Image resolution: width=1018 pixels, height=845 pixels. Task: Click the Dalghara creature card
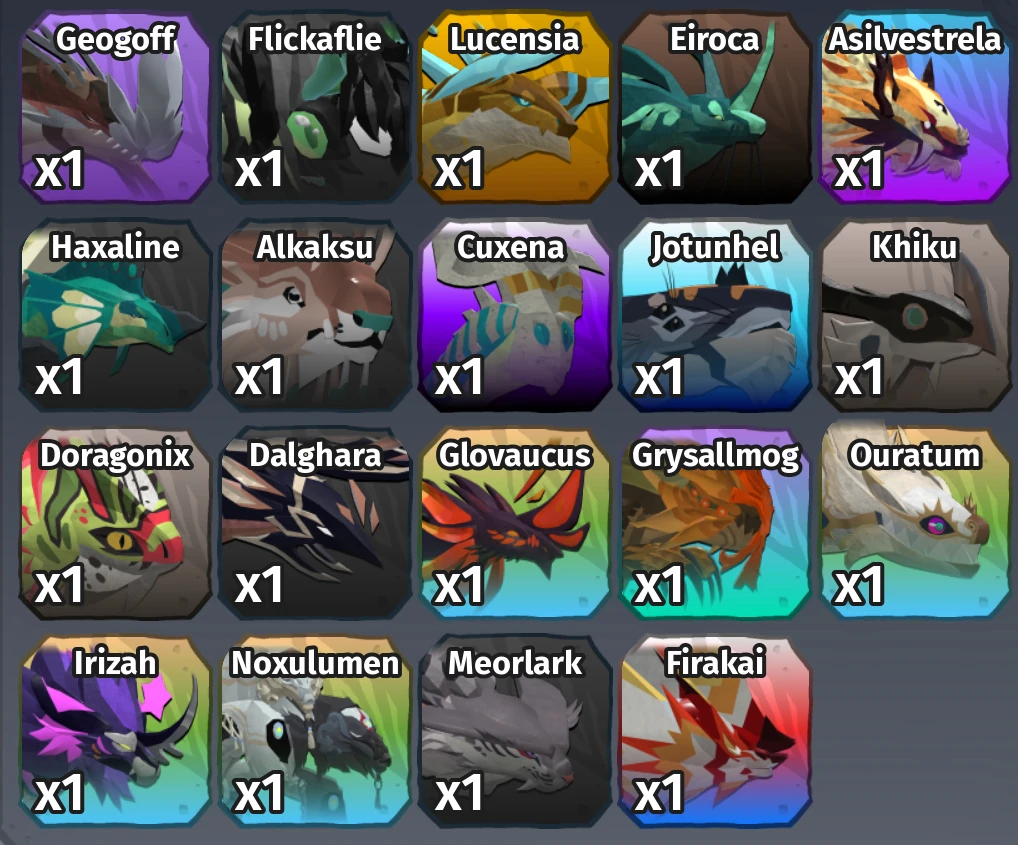(316, 524)
